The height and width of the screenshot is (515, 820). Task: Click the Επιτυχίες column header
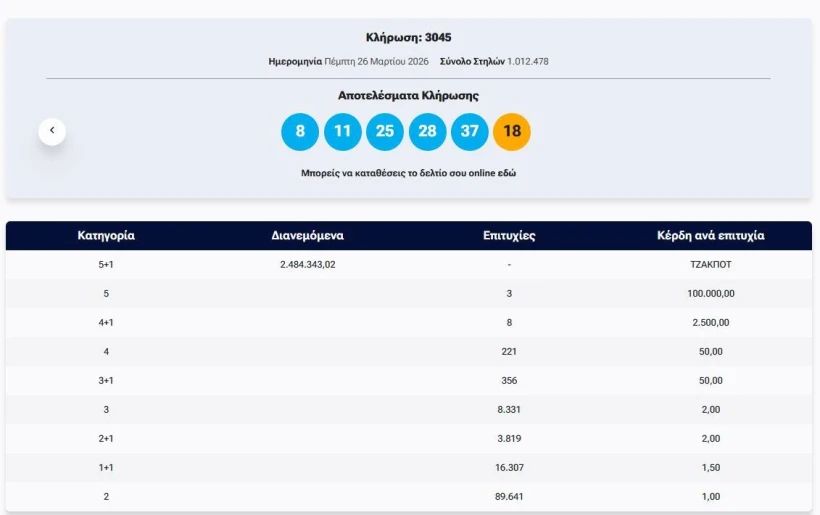click(509, 236)
